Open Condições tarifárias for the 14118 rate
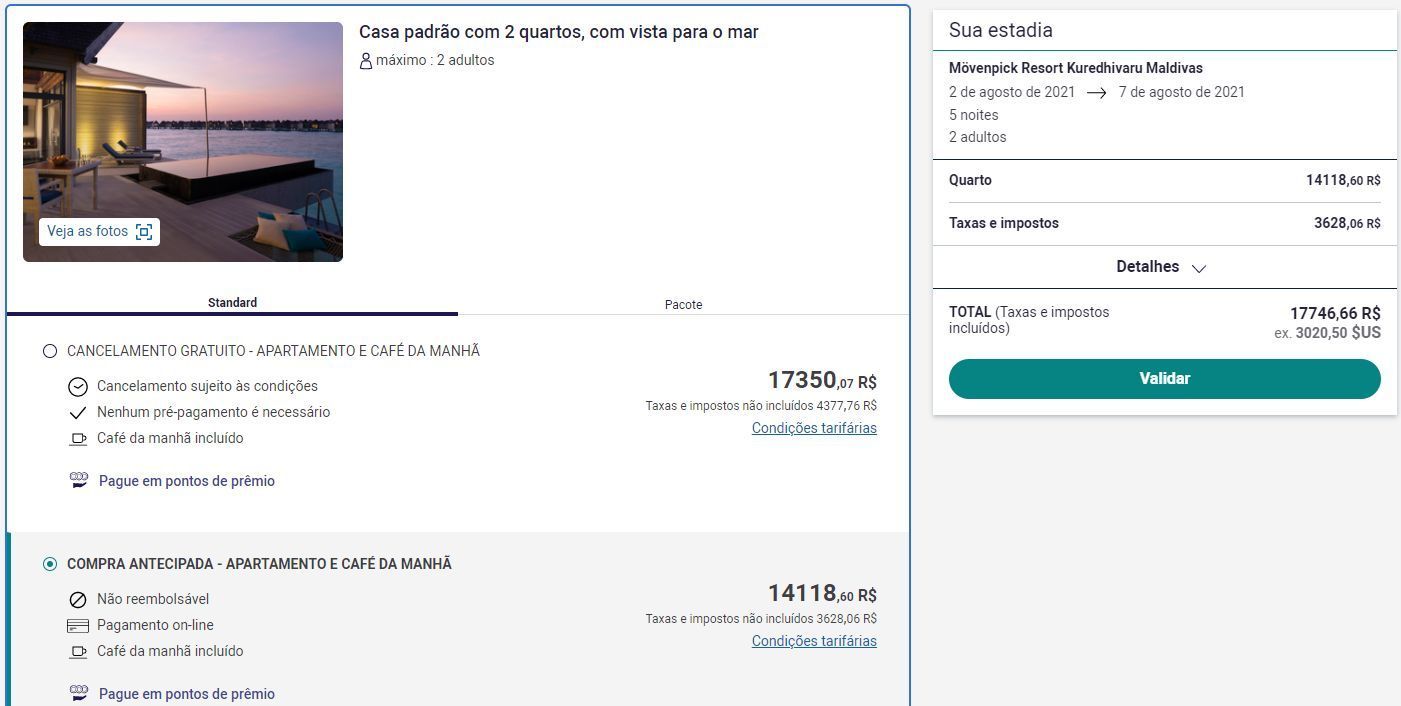 pos(814,641)
